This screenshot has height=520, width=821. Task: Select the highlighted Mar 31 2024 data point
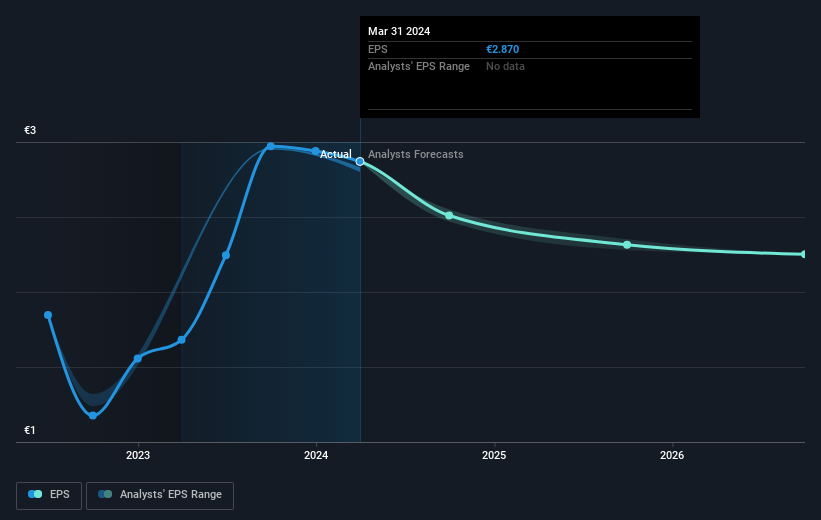pyautogui.click(x=360, y=161)
